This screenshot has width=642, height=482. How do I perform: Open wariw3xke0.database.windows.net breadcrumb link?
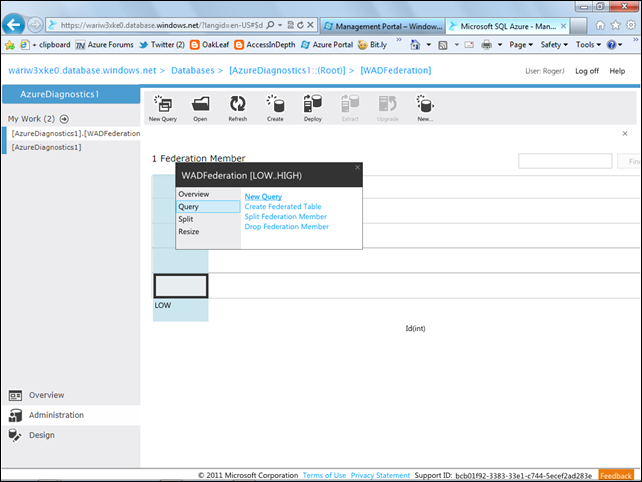tap(82, 70)
